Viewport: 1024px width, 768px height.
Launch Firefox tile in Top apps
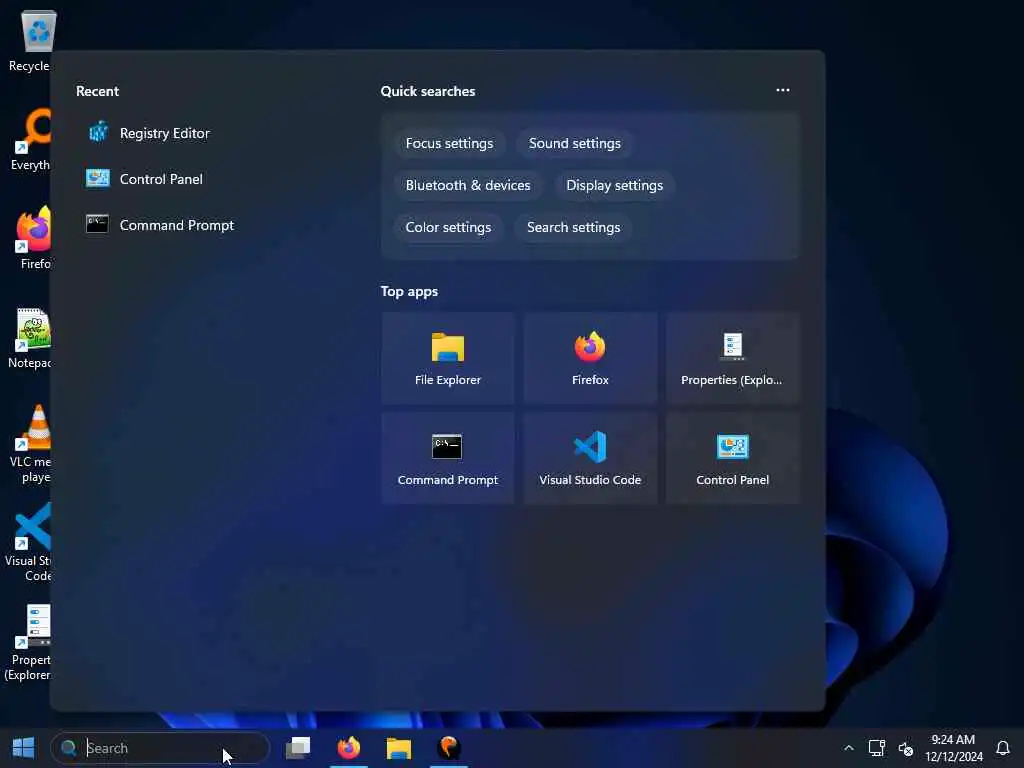590,358
